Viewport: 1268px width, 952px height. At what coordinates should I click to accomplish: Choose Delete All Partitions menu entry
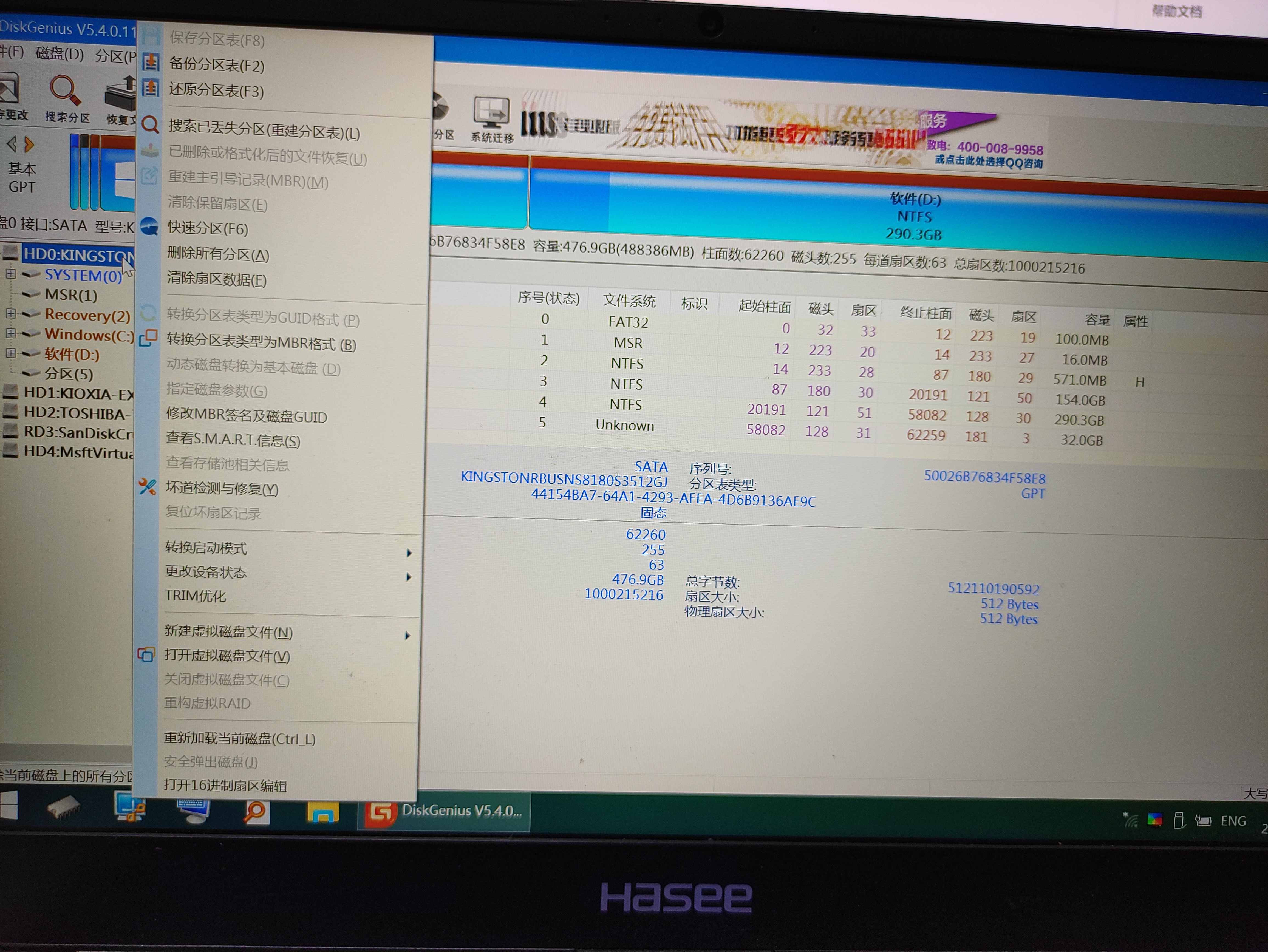(218, 254)
